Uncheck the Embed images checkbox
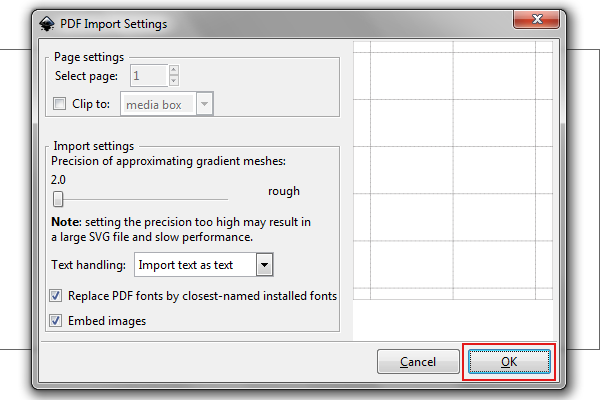 coord(55,320)
